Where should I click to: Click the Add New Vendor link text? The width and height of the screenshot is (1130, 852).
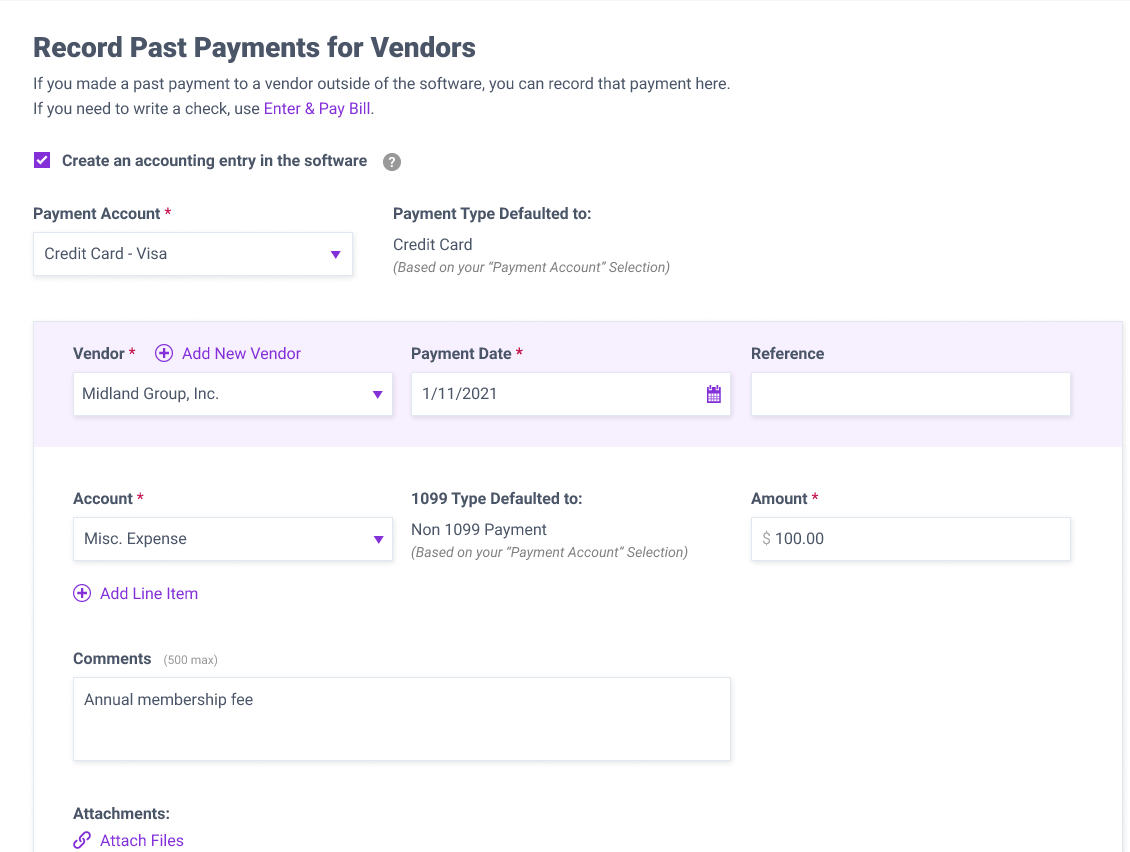(241, 353)
